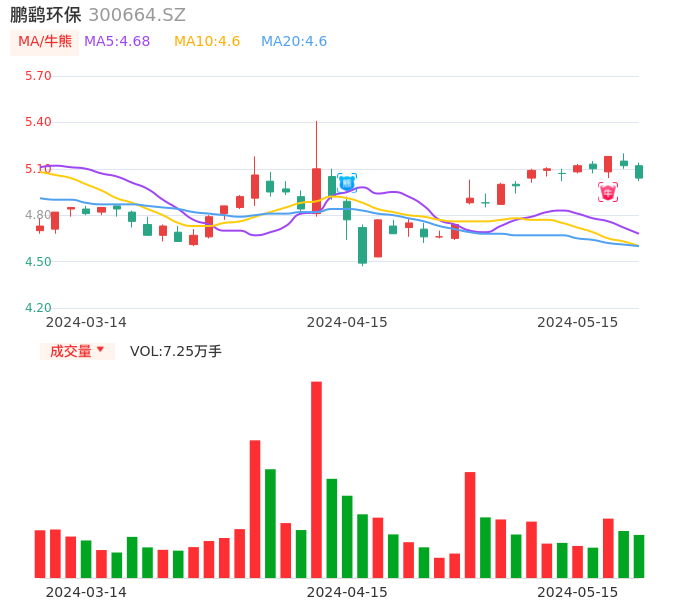The image size is (686, 606).
Task: Click the 2024-04-15 date on the price axis
Action: pos(347,322)
